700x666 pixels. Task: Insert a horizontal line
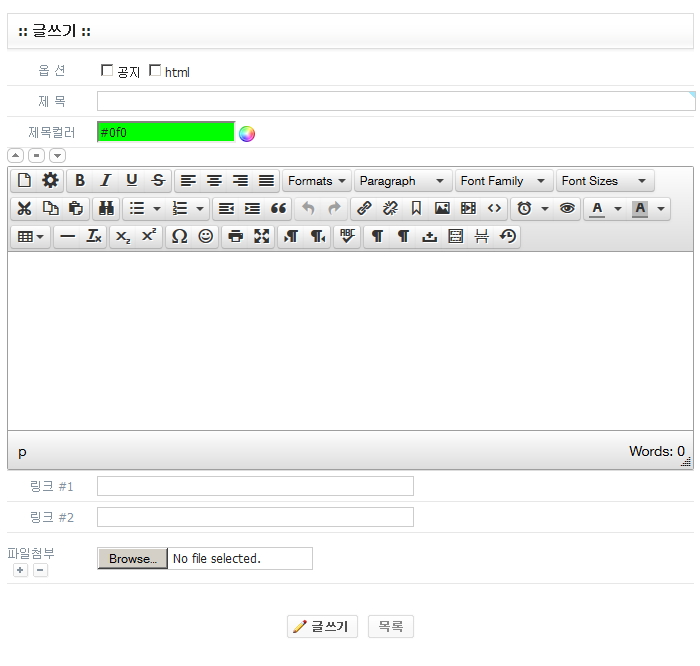pos(67,237)
